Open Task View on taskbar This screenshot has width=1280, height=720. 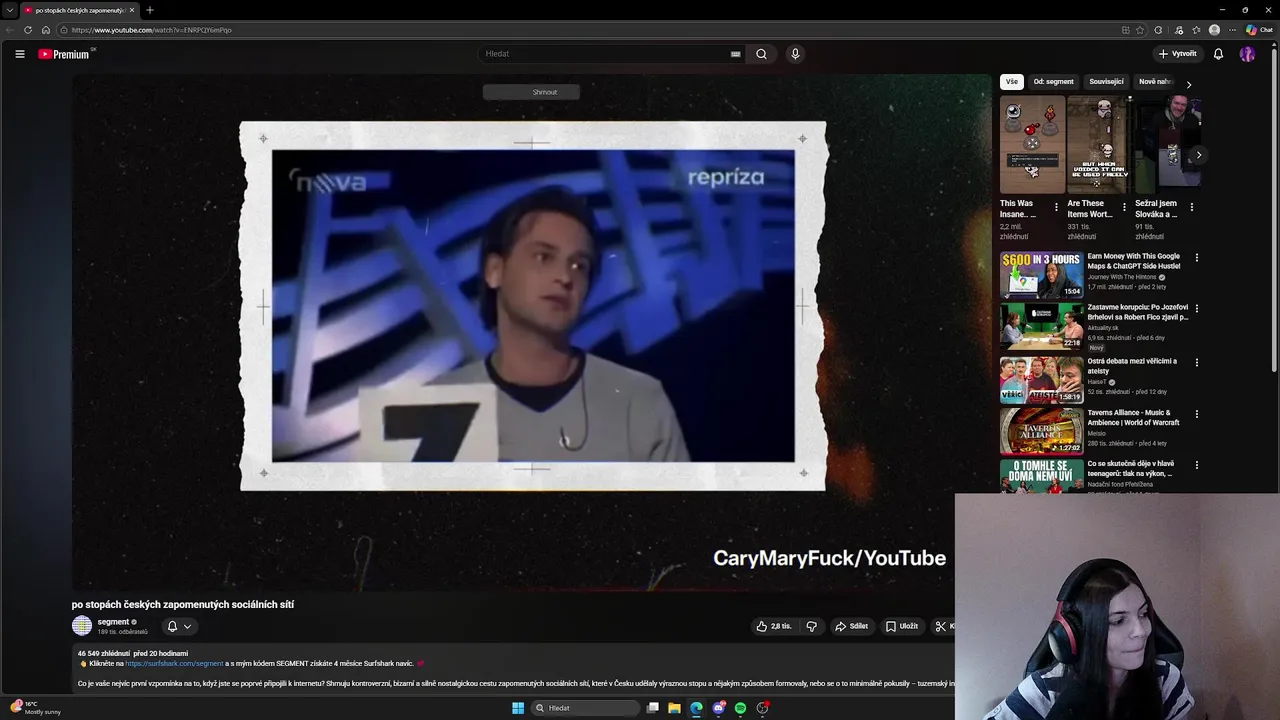pos(652,708)
